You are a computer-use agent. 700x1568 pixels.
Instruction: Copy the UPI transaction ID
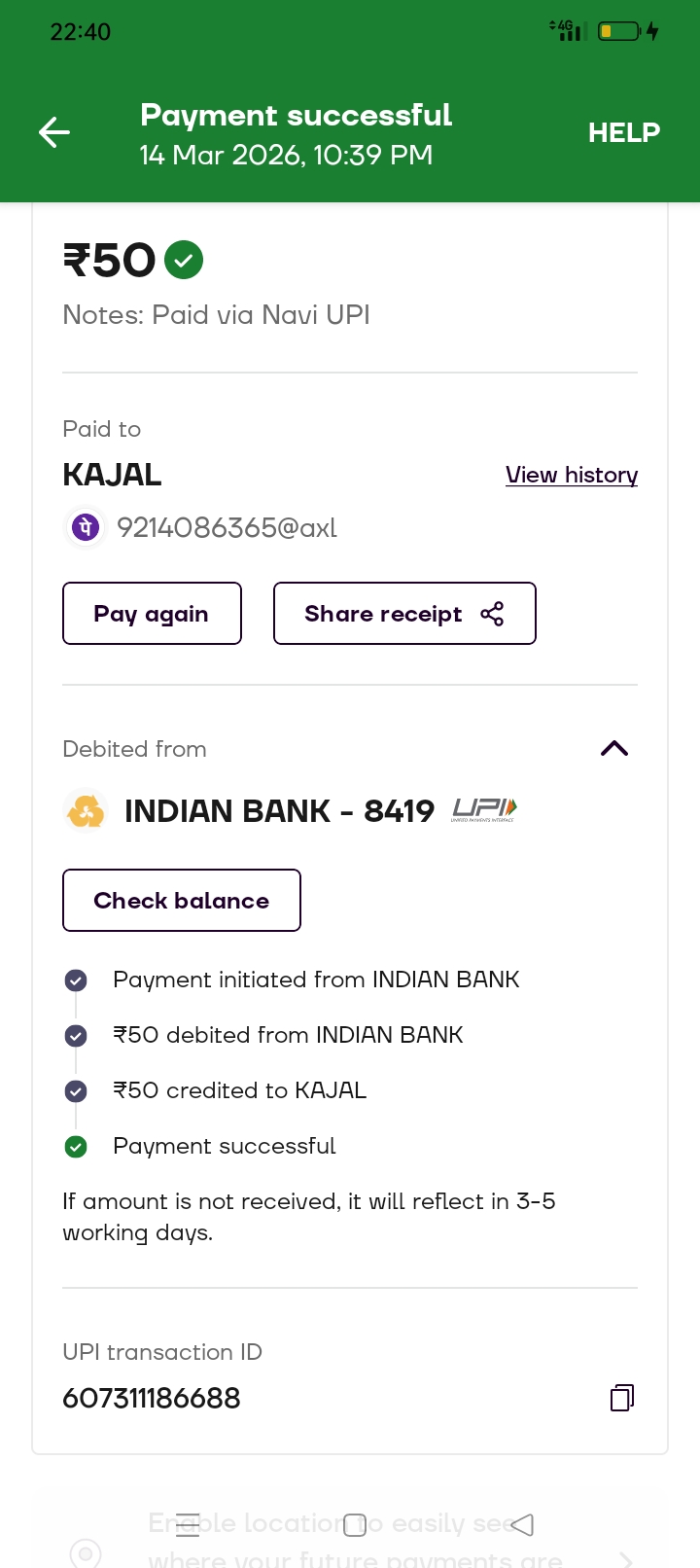pyautogui.click(x=621, y=1398)
